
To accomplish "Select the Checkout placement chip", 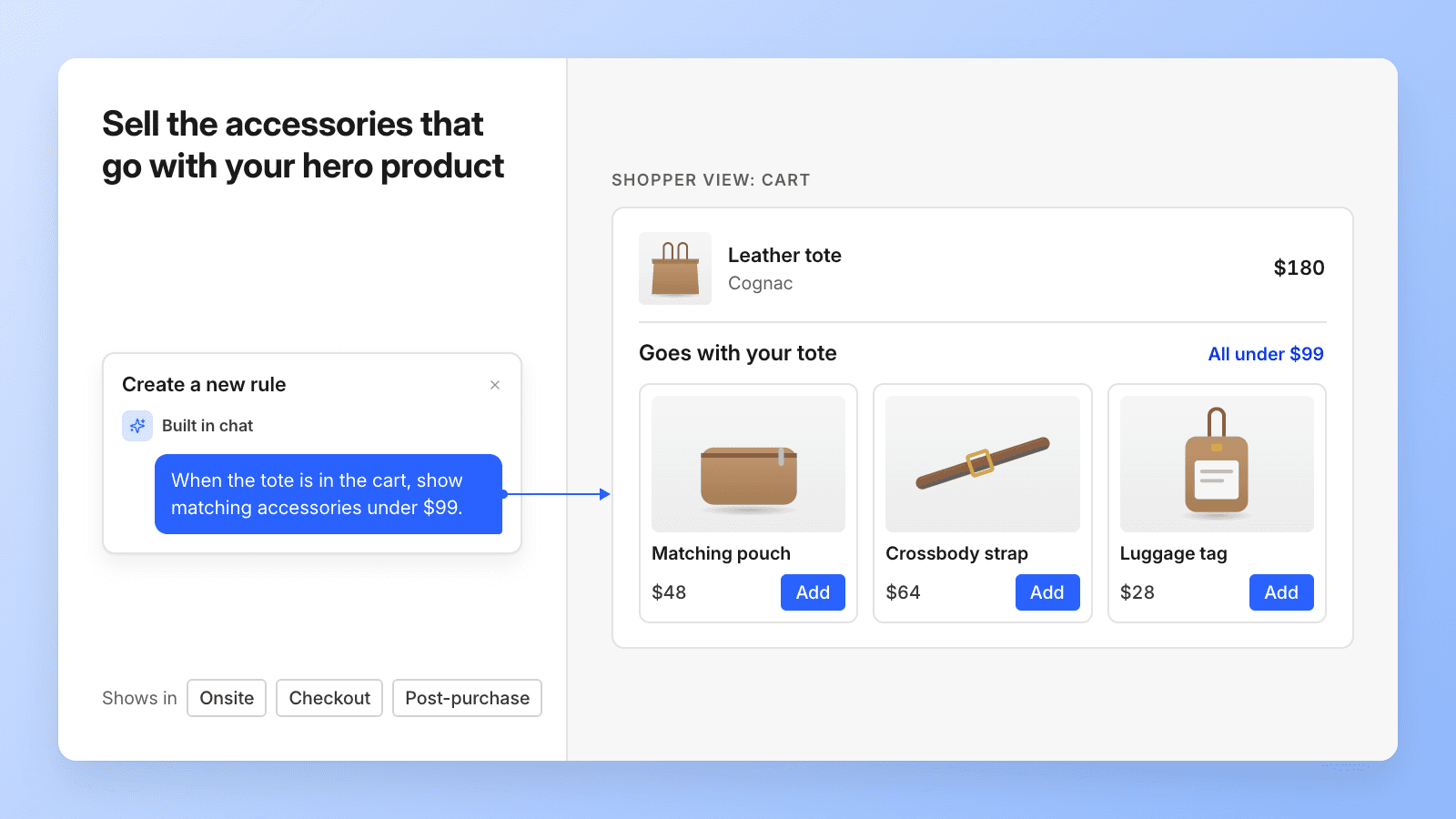I will click(329, 698).
